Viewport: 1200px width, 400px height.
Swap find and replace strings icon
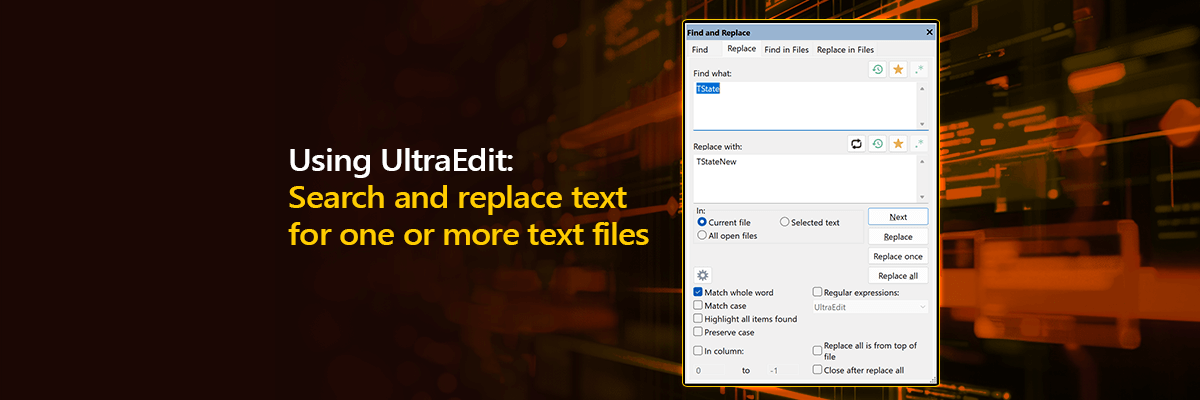(x=856, y=144)
